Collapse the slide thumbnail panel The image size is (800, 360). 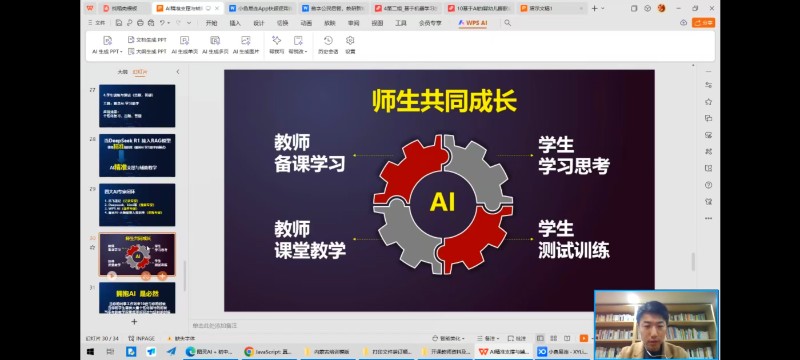[178, 72]
